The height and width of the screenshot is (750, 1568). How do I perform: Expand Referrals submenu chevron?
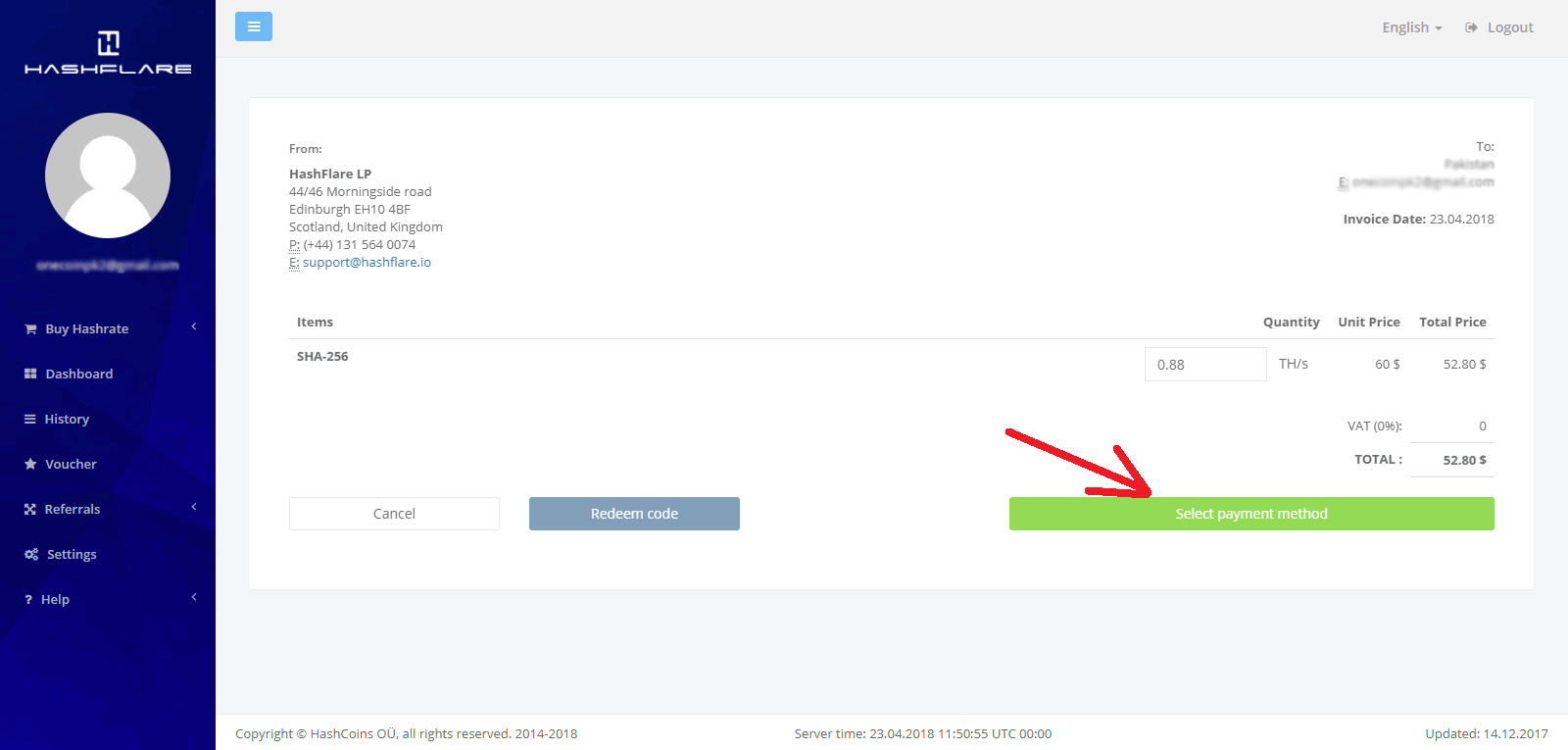pyautogui.click(x=194, y=507)
